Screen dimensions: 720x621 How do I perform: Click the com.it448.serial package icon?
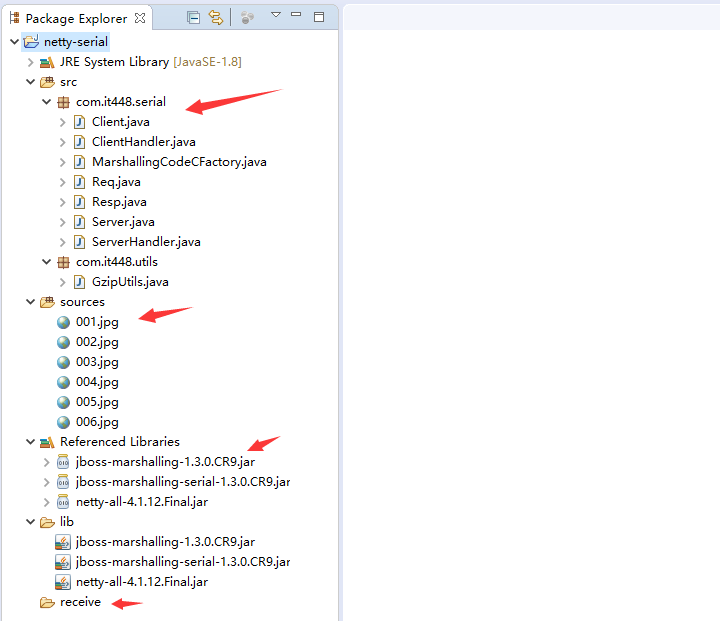point(63,102)
